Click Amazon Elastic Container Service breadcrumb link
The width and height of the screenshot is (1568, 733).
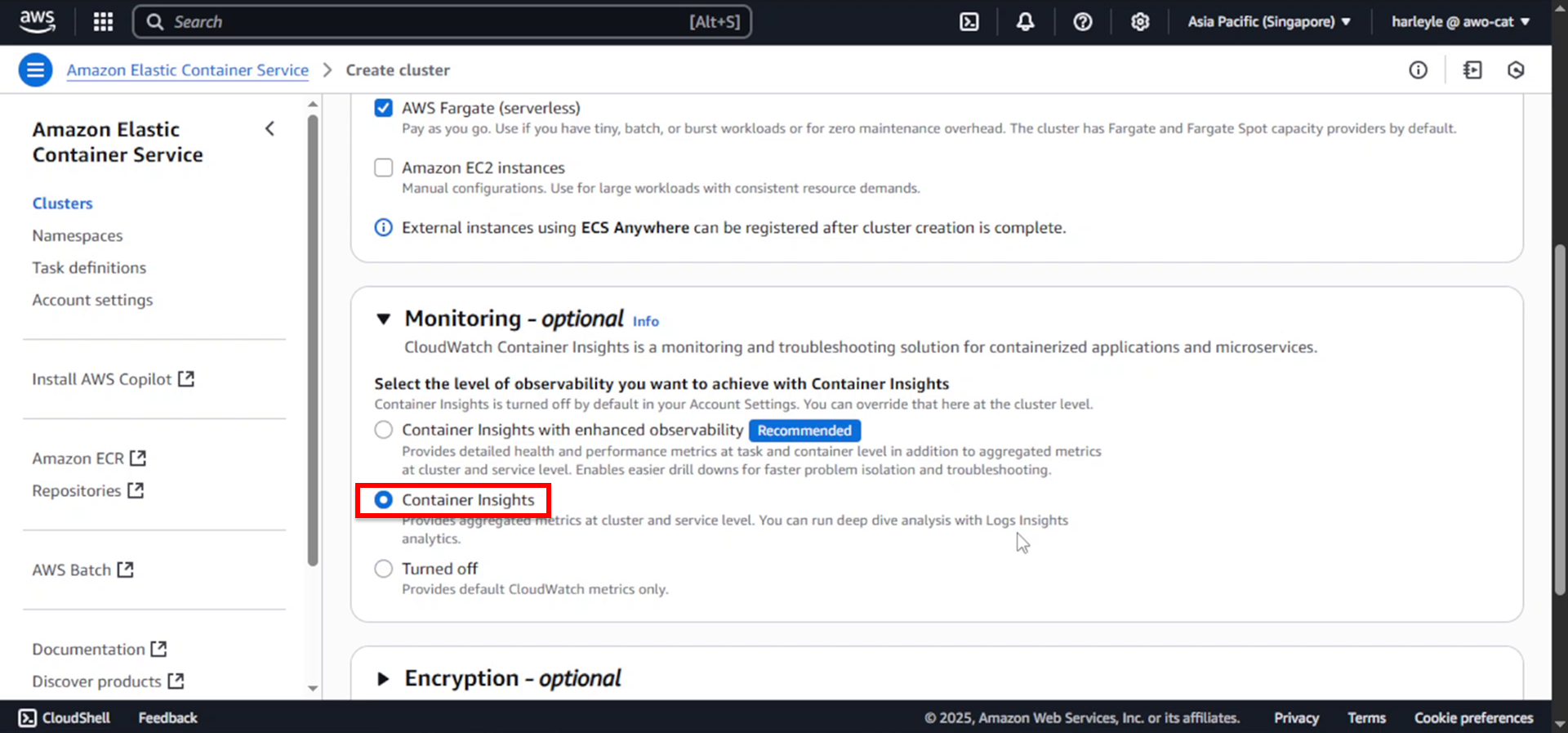pos(188,70)
